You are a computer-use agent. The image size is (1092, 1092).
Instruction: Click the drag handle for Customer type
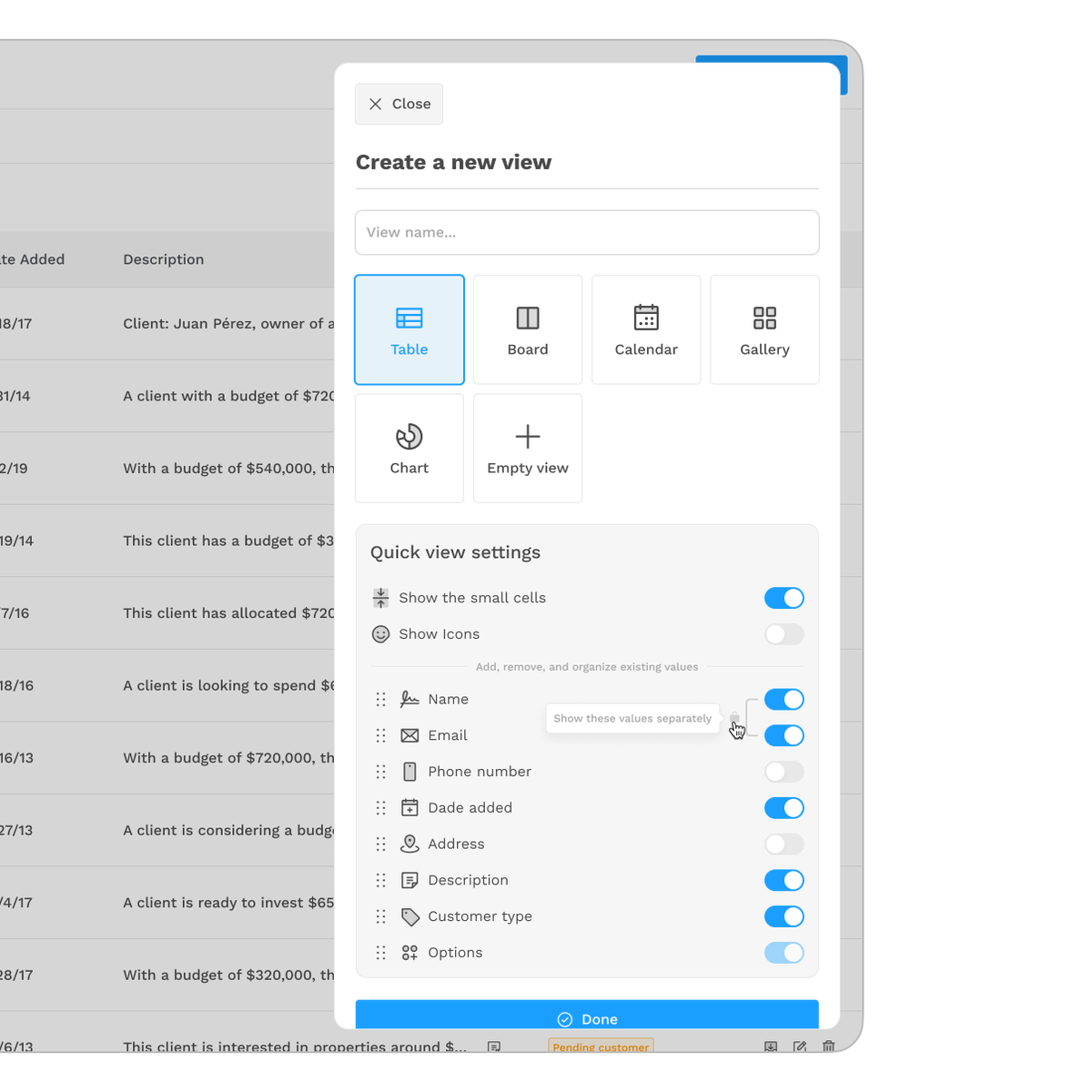(381, 916)
